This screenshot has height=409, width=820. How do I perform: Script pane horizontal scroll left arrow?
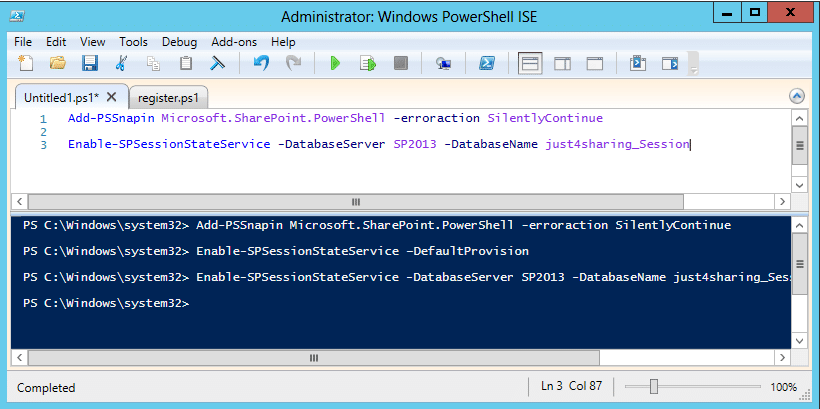pyautogui.click(x=19, y=201)
